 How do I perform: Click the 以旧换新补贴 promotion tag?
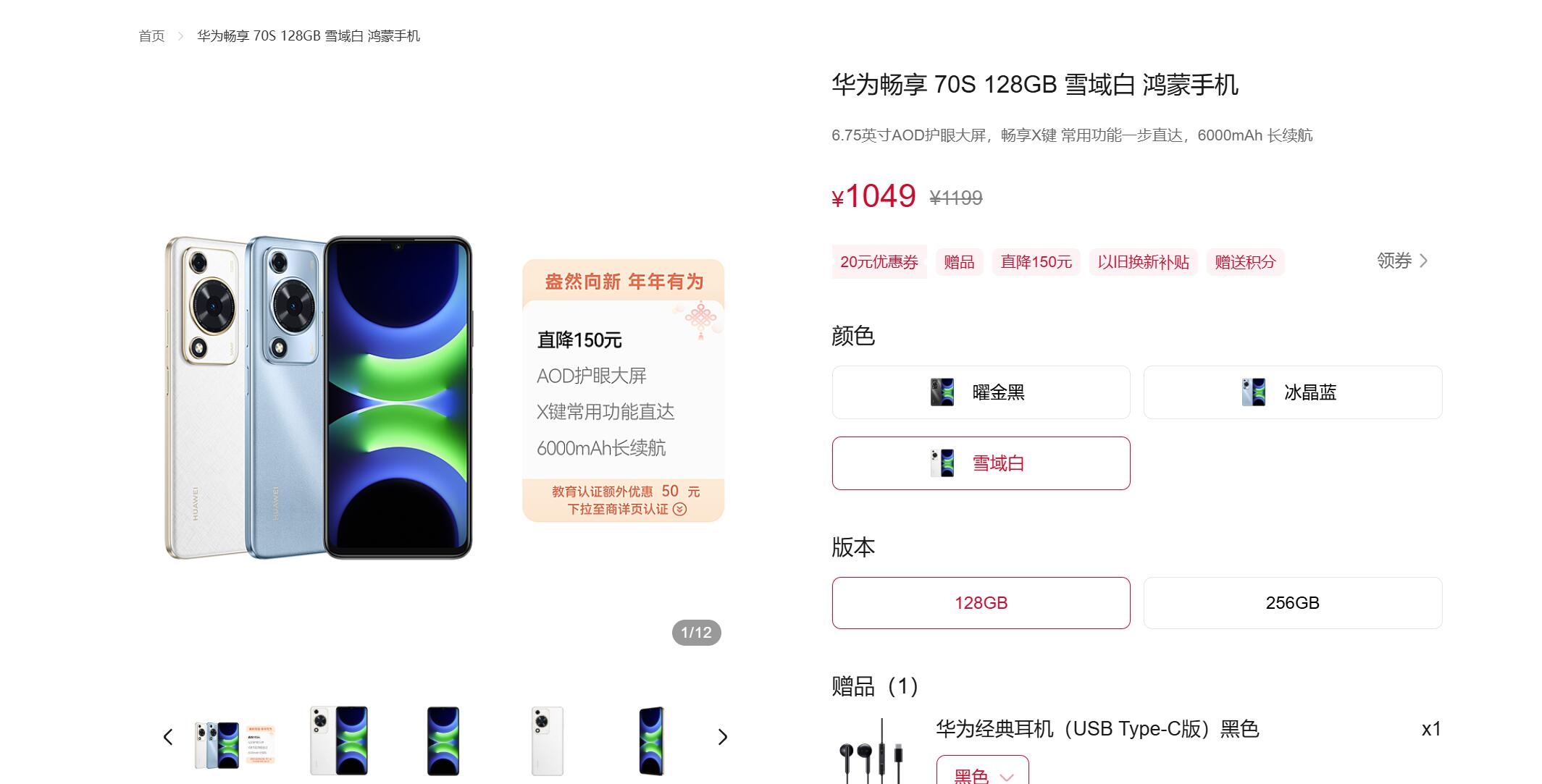click(x=1143, y=262)
